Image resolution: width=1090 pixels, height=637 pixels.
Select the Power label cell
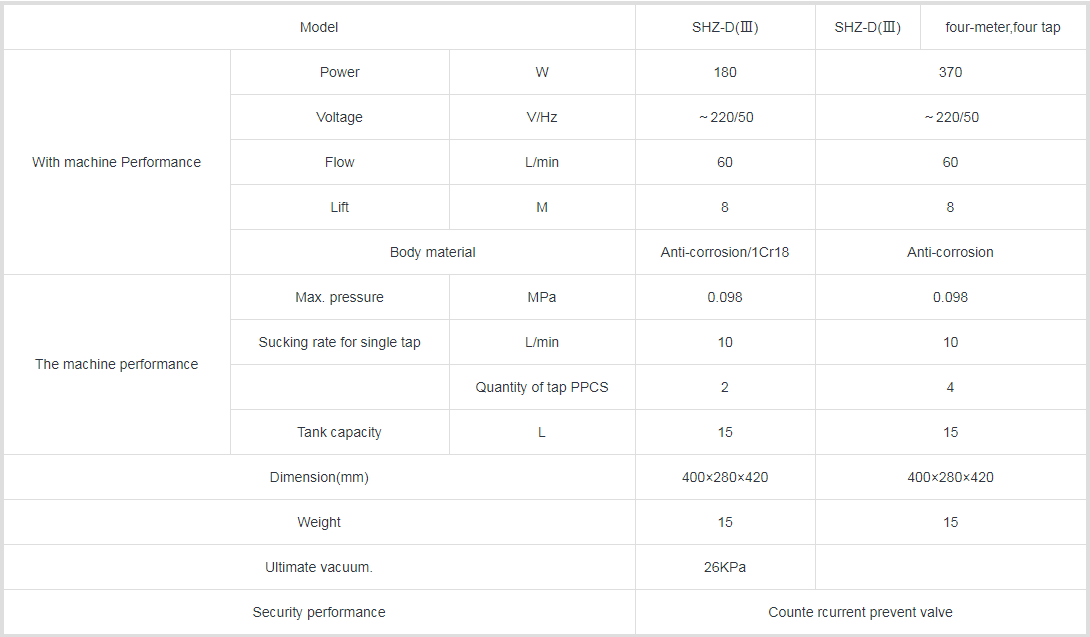pos(340,72)
